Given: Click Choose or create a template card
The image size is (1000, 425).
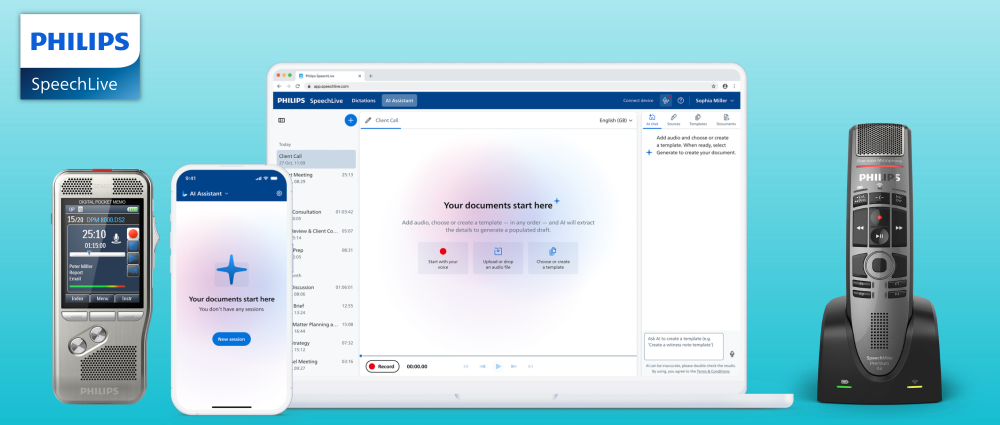Looking at the screenshot, I should click(x=553, y=258).
